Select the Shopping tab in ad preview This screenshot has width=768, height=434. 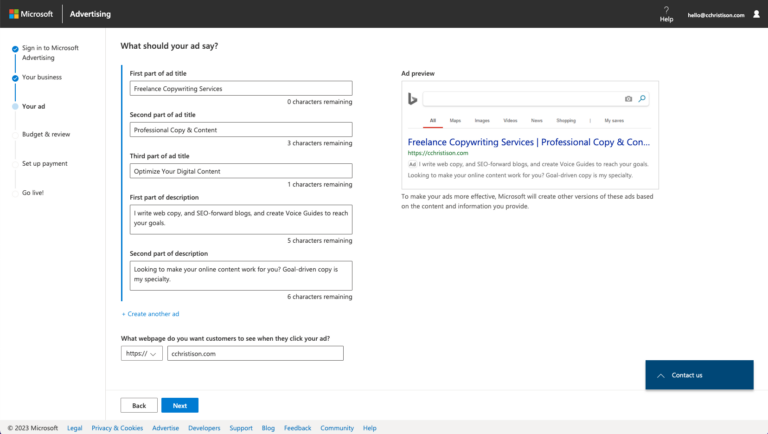pyautogui.click(x=566, y=121)
